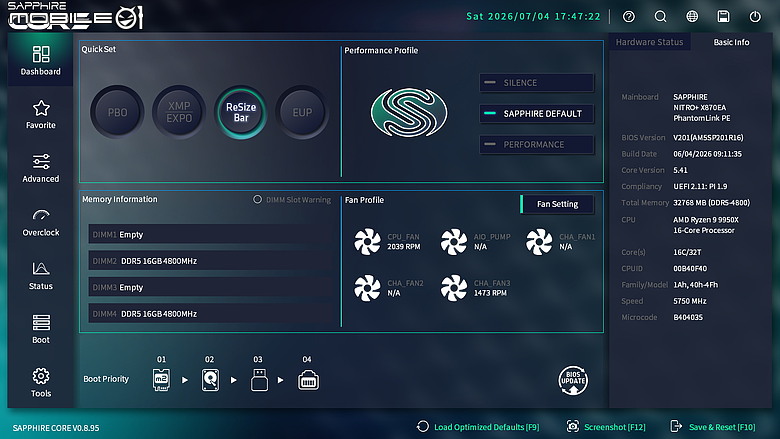Click Screenshot [F12] button
Screen dimensions: 780x439
pyautogui.click(x=606, y=427)
